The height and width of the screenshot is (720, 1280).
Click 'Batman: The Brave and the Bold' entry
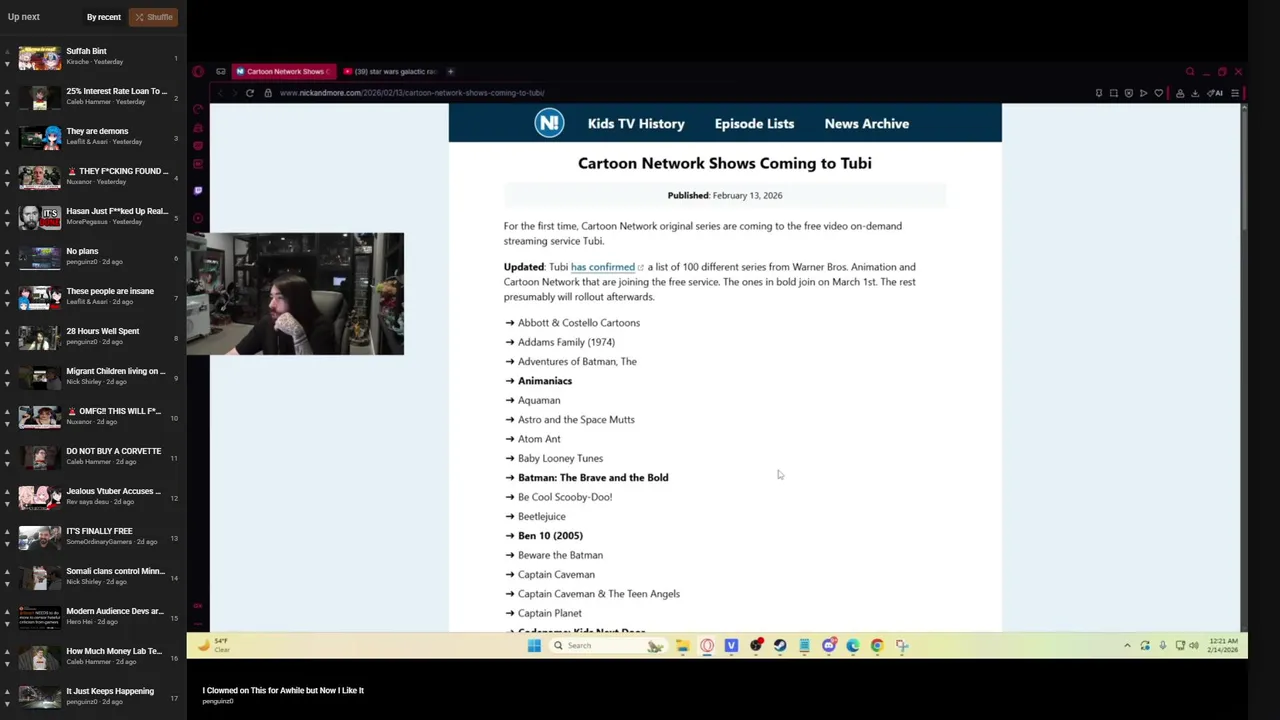(x=593, y=478)
